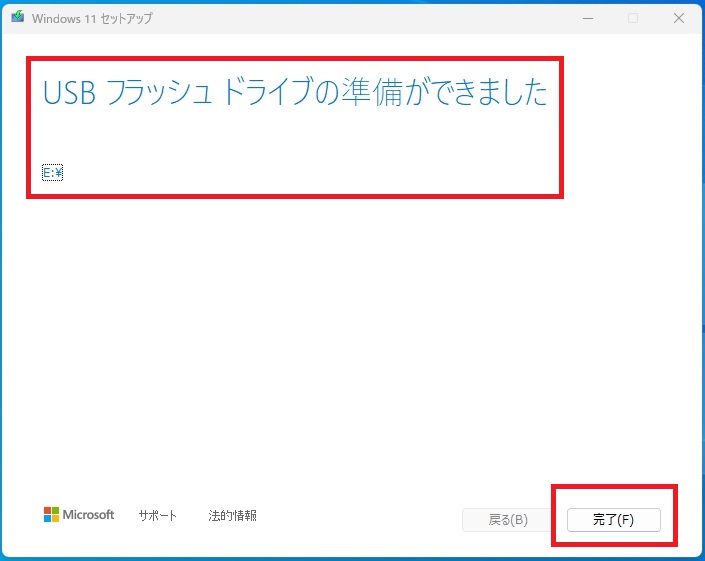Screen dimensions: 705x561
Task: Open the E:¥ drive link
Action: coord(53,172)
